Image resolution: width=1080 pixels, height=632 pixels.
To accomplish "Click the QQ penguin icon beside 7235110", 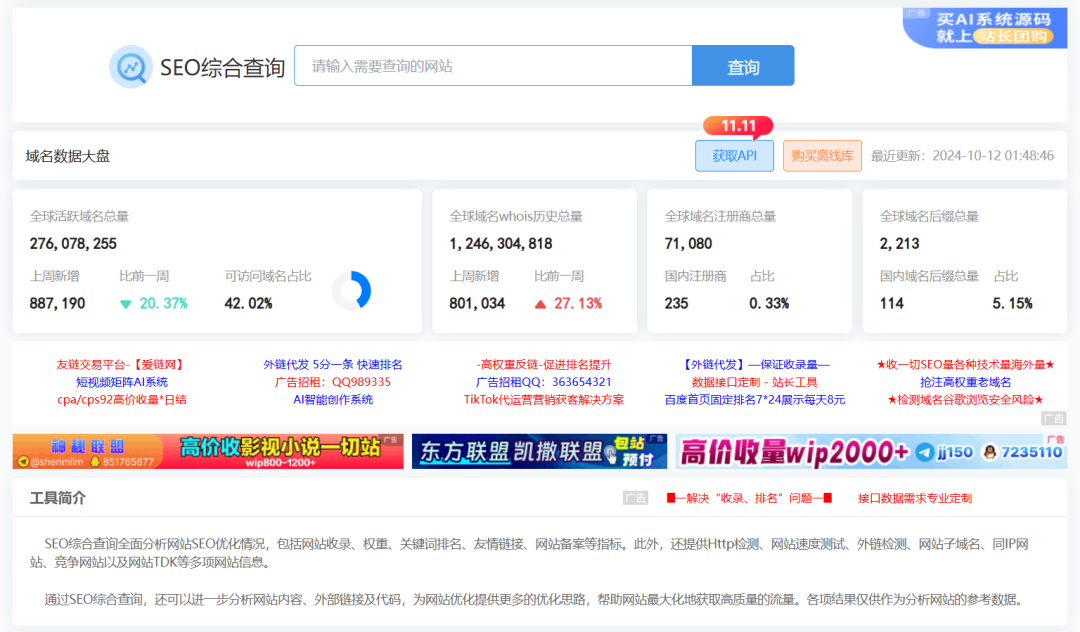I will (990, 453).
